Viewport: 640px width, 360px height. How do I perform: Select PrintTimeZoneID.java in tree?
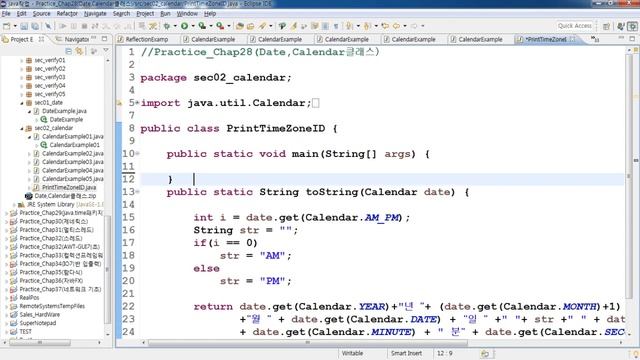[69, 187]
